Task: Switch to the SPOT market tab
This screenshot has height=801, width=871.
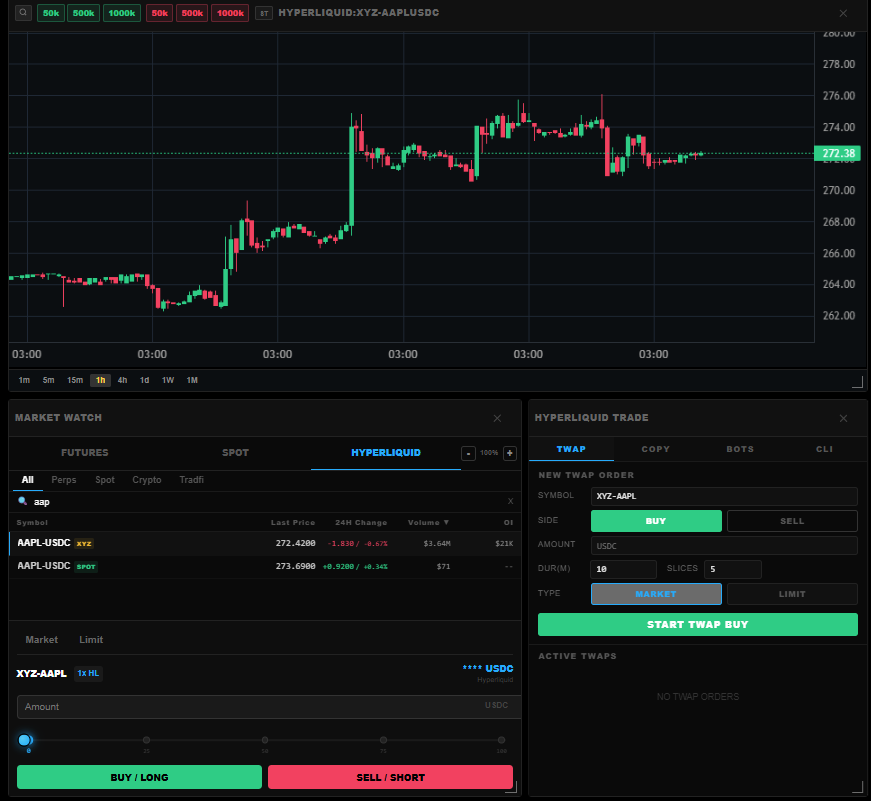Action: click(236, 453)
